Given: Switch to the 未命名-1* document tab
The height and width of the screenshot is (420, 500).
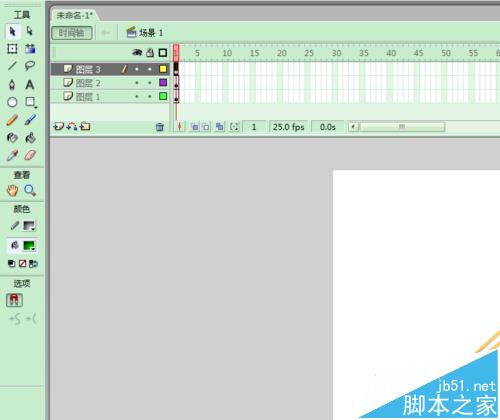Looking at the screenshot, I should [74, 15].
